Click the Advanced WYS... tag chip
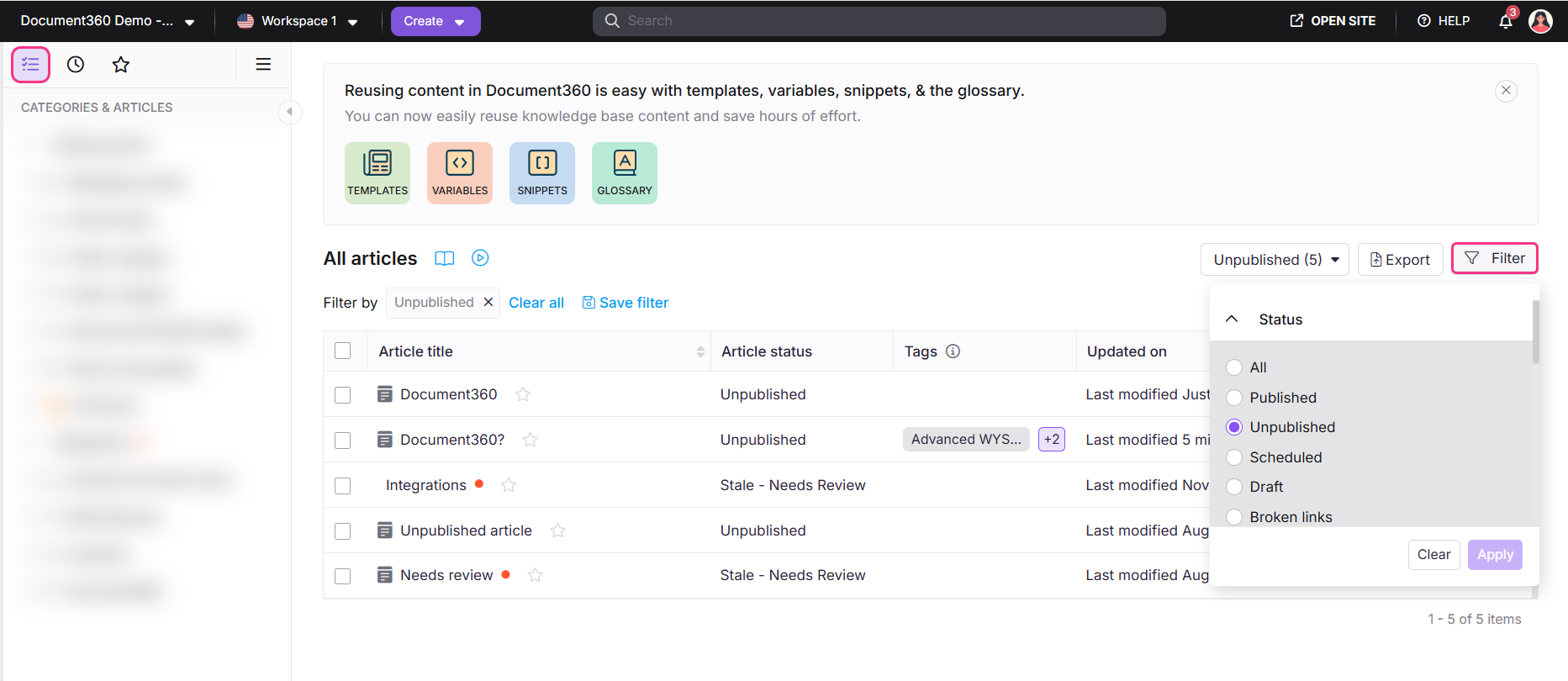This screenshot has width=1568, height=681. pos(966,439)
